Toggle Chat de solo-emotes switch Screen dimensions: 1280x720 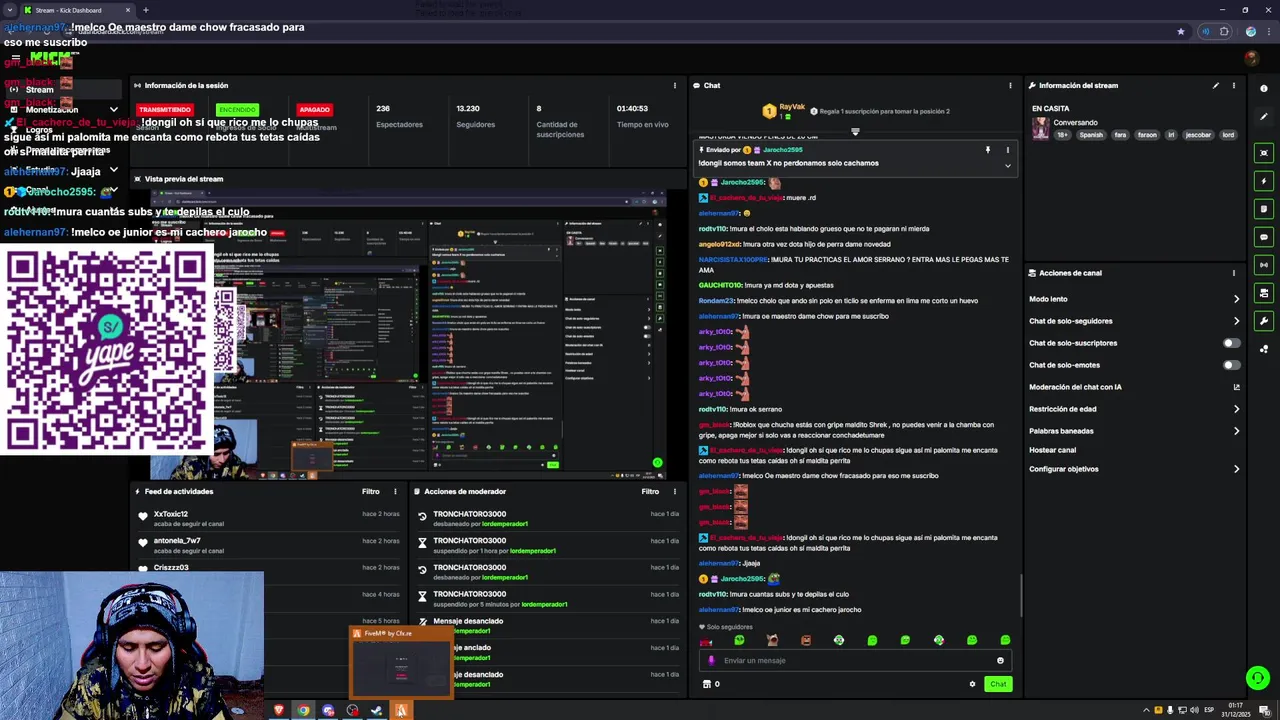[1231, 365]
